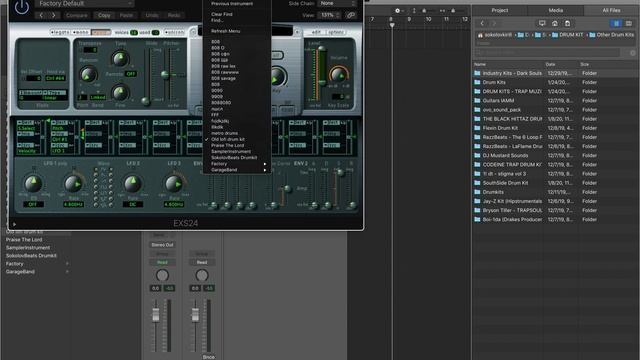Image resolution: width=640 pixels, height=360 pixels.
Task: Go to Project folder in file browser
Action: (x=567, y=24)
